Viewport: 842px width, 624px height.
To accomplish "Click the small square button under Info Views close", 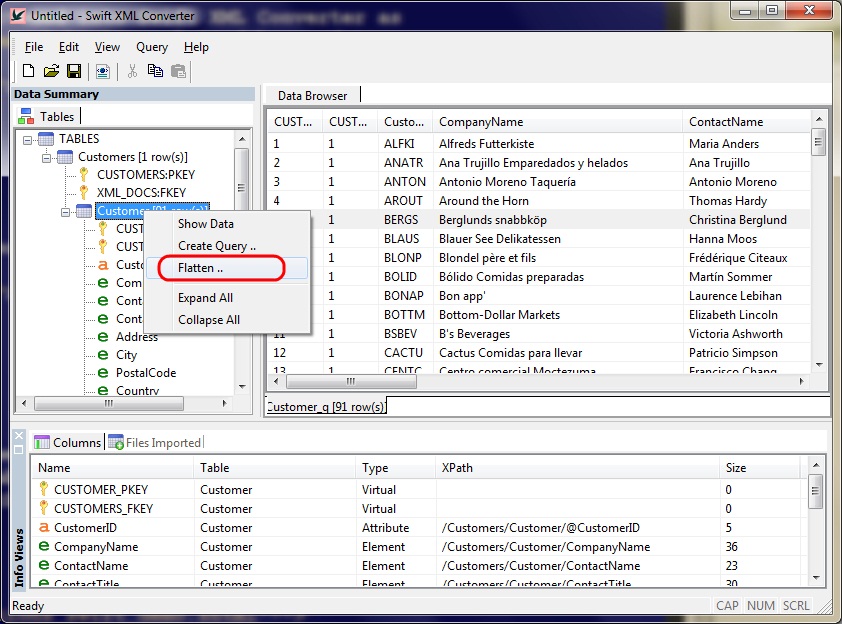I will click(x=19, y=449).
